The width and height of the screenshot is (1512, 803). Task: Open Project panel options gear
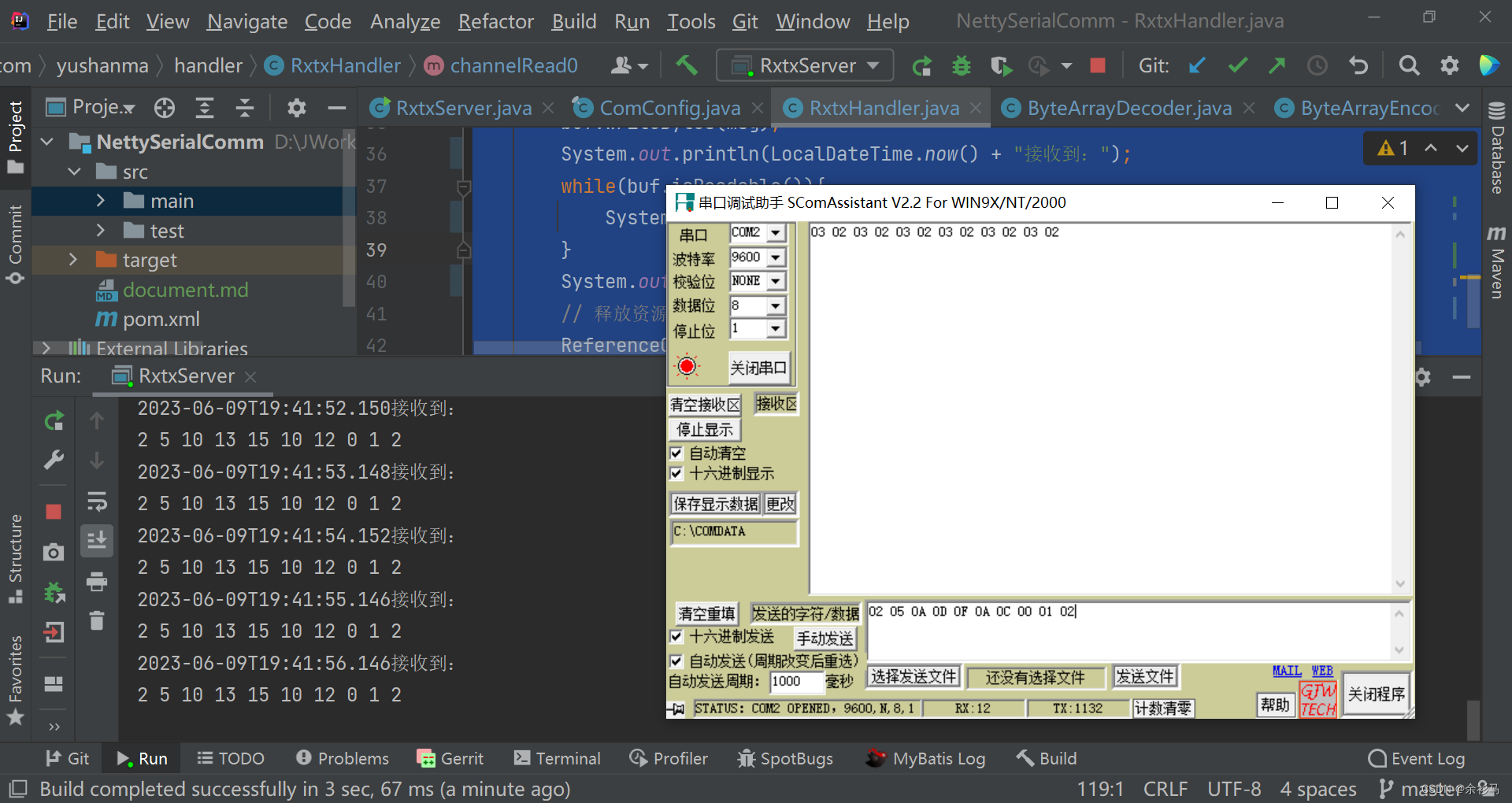click(x=297, y=108)
